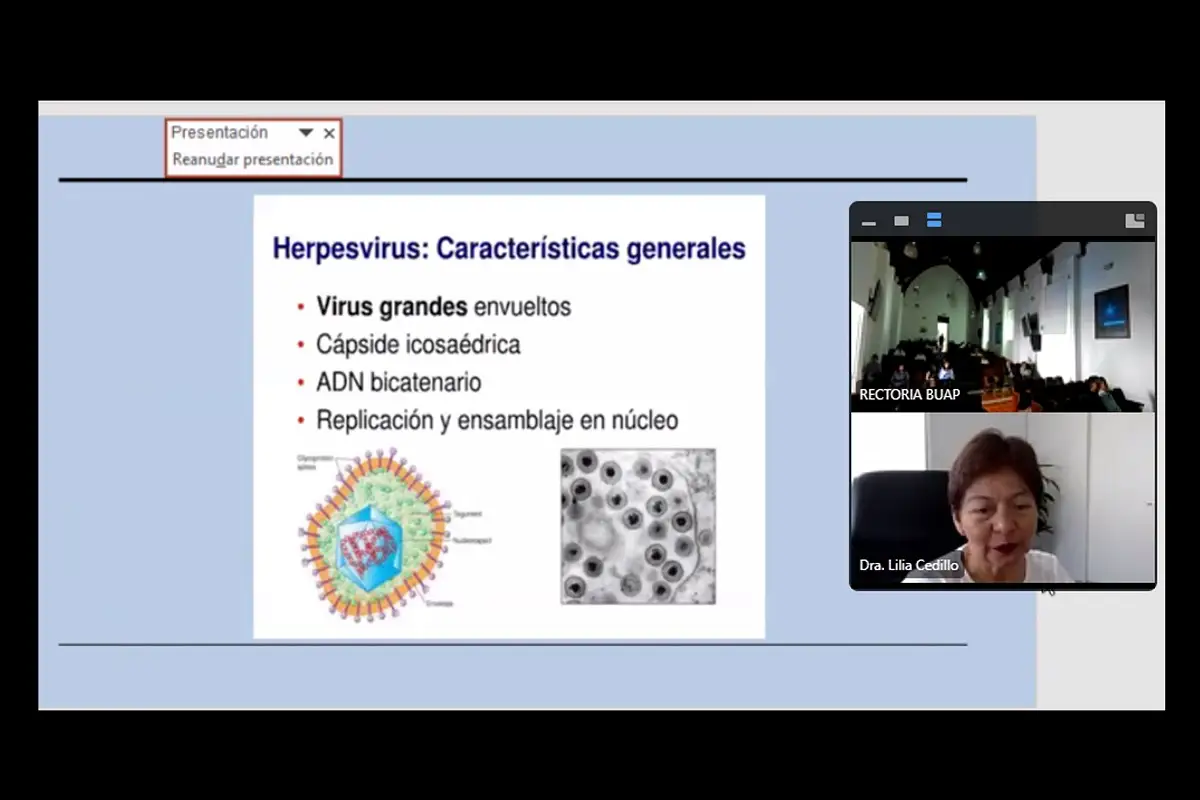Click the Dra. Lilia Cedillo video thumbnail
This screenshot has width=1200, height=800.
1002,495
